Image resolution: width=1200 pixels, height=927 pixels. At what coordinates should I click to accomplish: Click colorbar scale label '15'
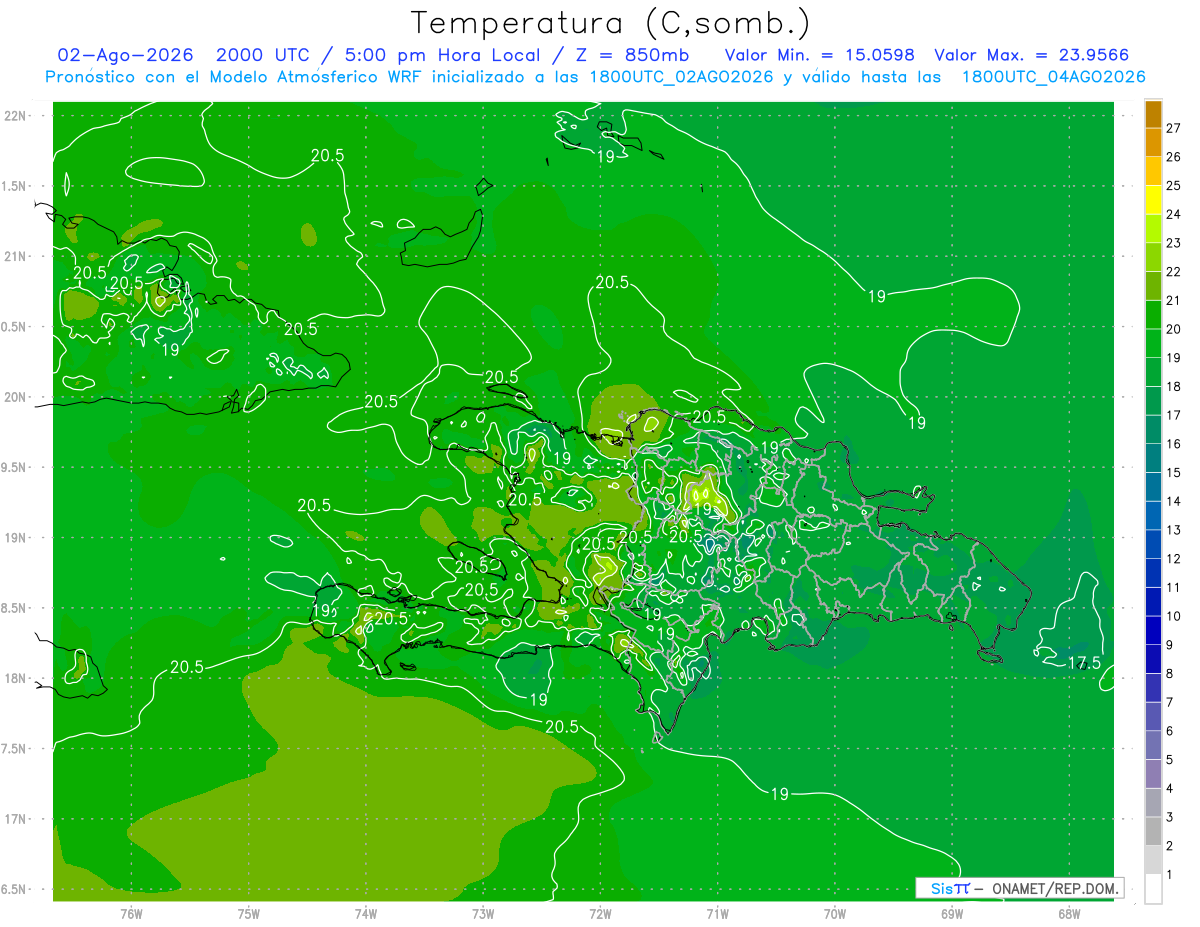(1173, 472)
